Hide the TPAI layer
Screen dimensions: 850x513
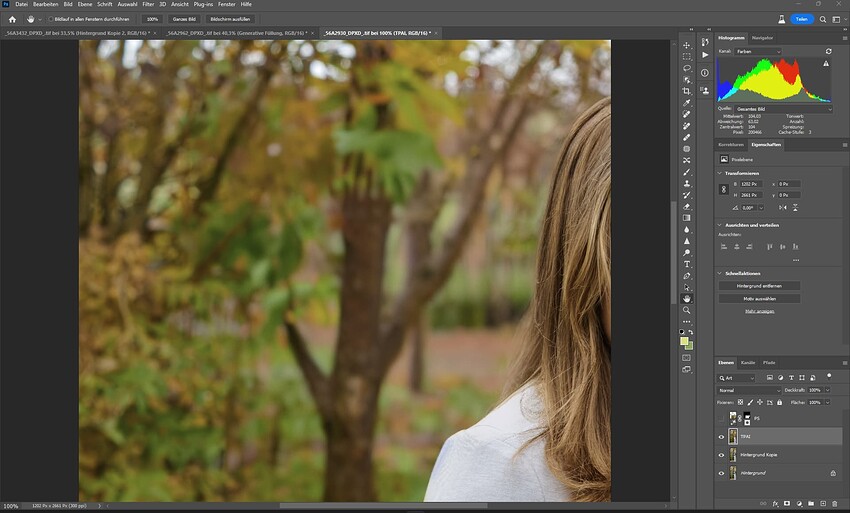coord(721,437)
